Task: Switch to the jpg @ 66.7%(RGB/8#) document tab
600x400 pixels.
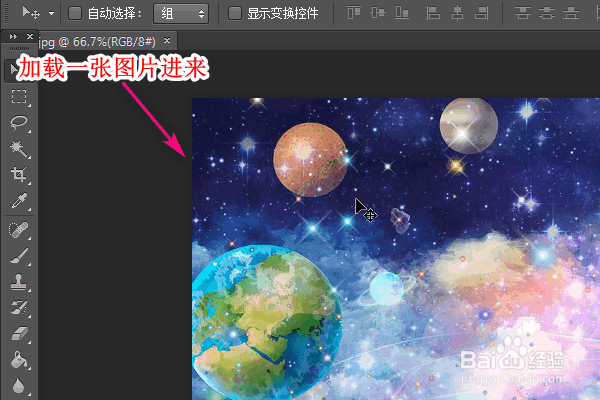Action: pos(97,41)
